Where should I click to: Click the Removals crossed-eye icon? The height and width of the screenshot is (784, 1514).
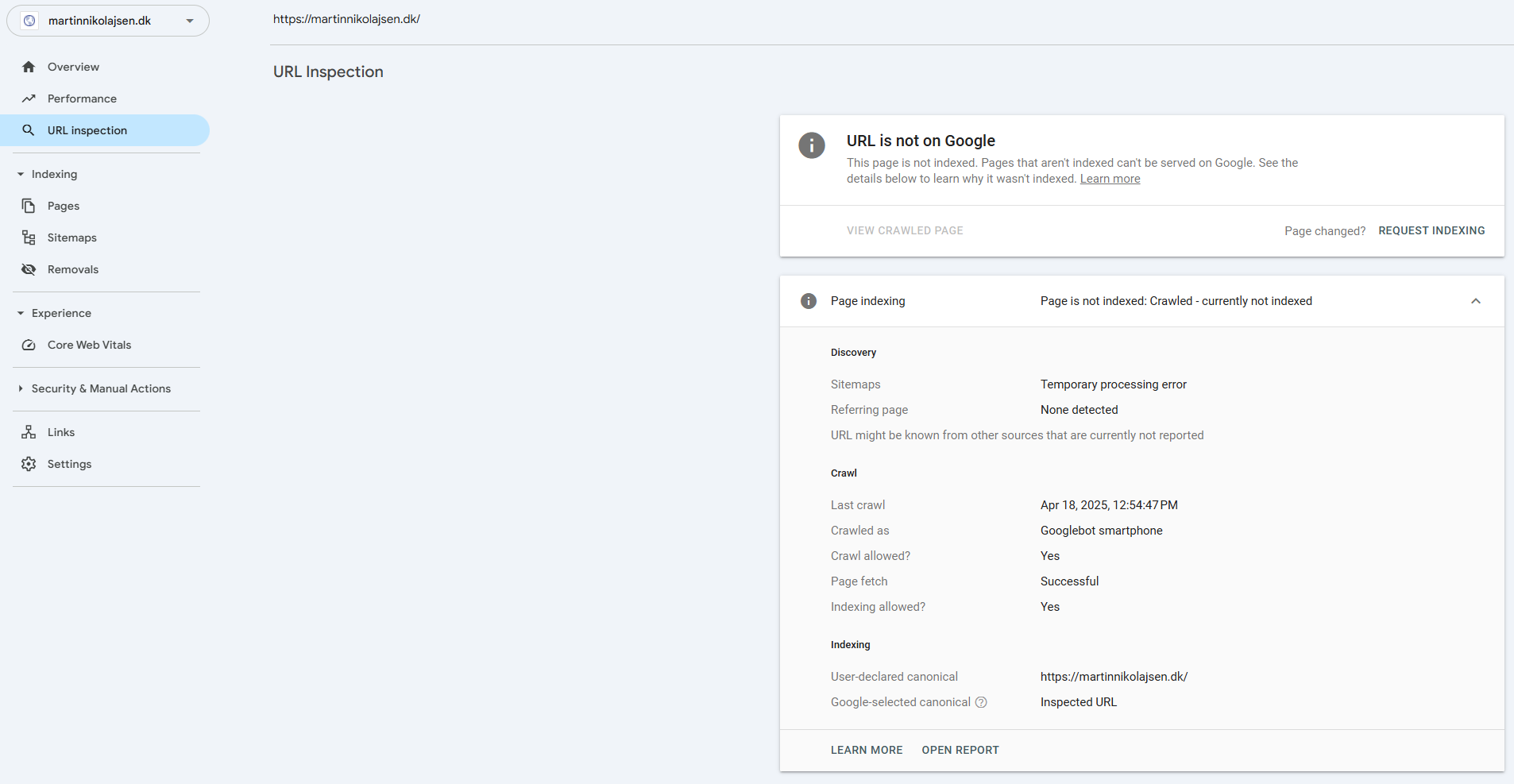coord(29,269)
